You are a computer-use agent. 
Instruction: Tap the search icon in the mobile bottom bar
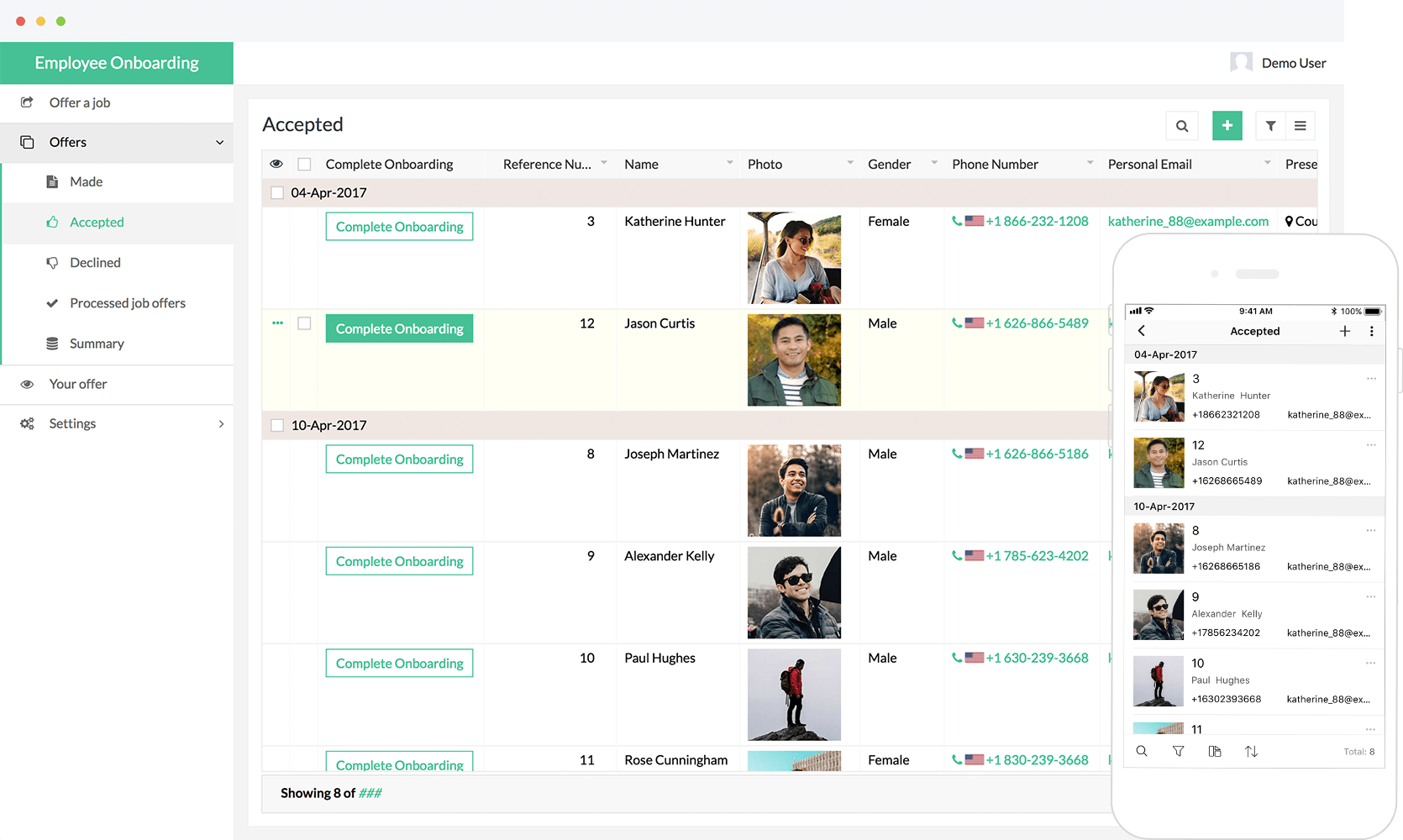pos(1142,751)
